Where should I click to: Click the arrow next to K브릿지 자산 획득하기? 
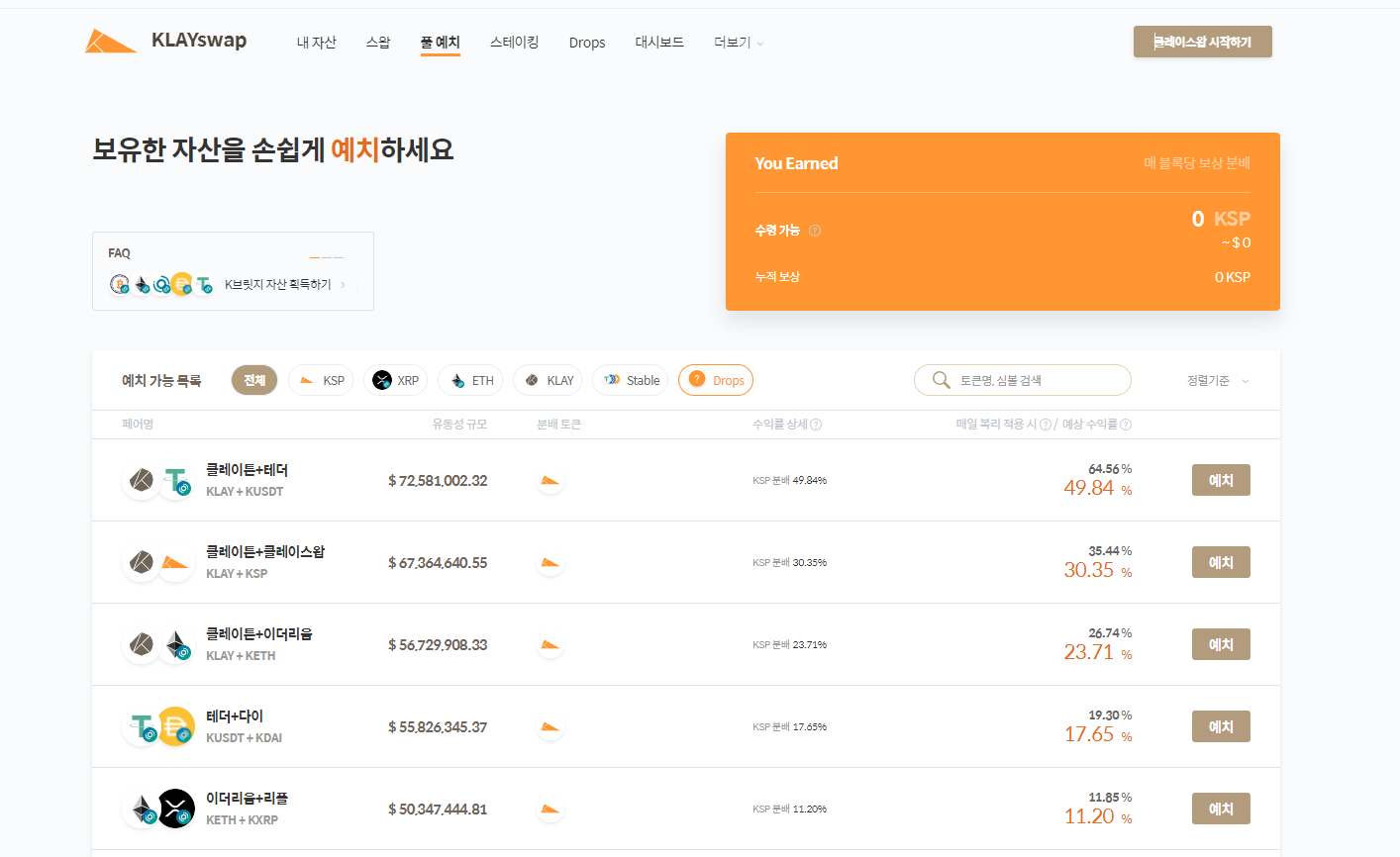(x=343, y=285)
